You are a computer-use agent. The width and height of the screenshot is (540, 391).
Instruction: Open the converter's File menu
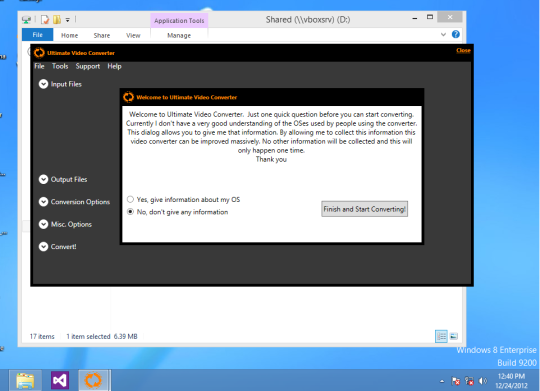click(x=39, y=66)
